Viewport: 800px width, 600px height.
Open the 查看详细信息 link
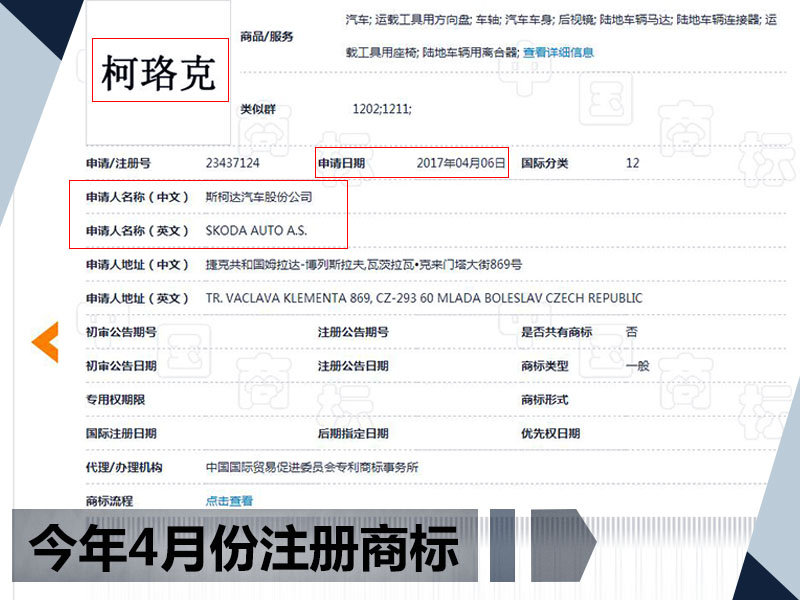coord(558,52)
